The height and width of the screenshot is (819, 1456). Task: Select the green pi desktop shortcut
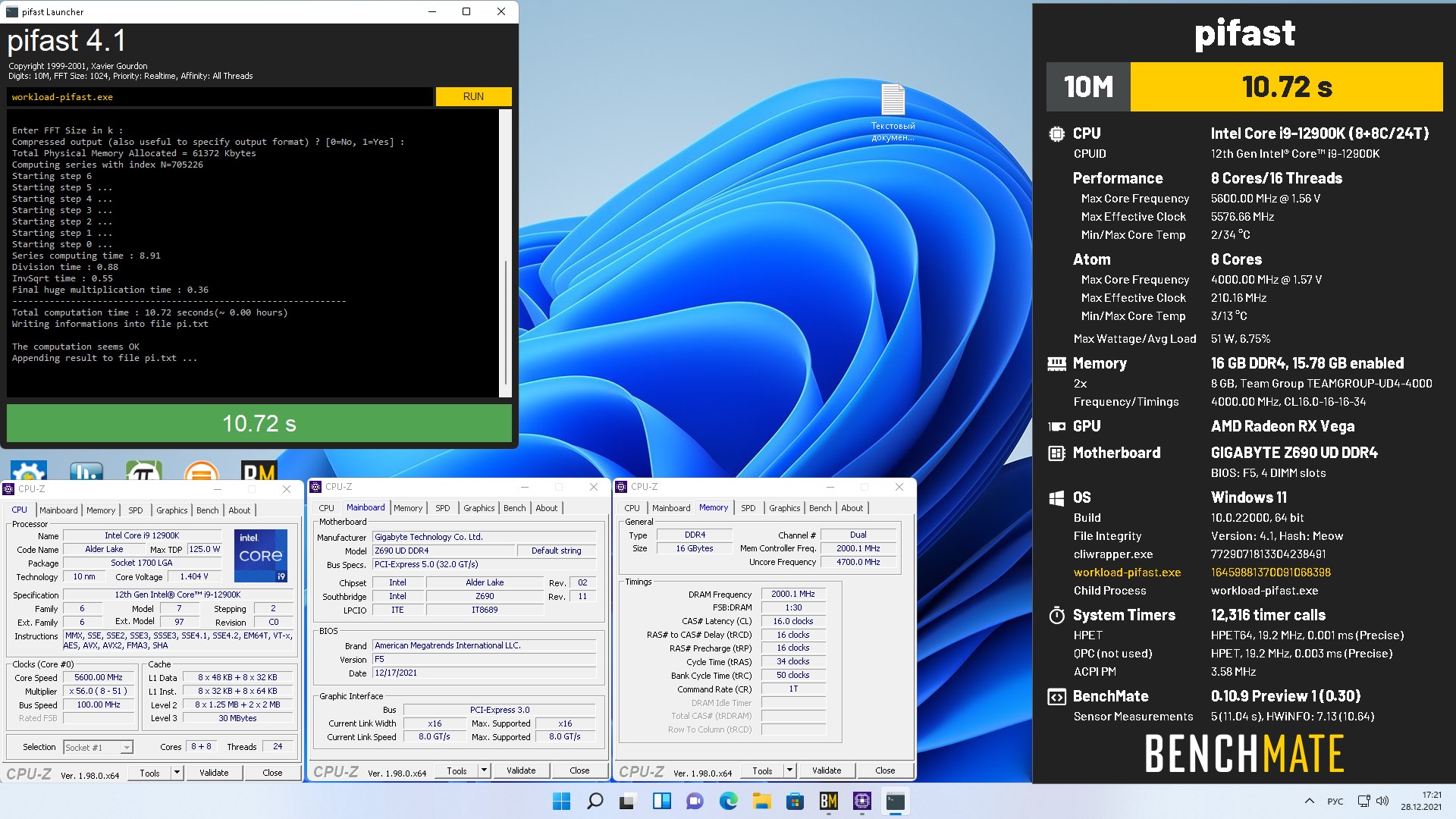pyautogui.click(x=143, y=471)
